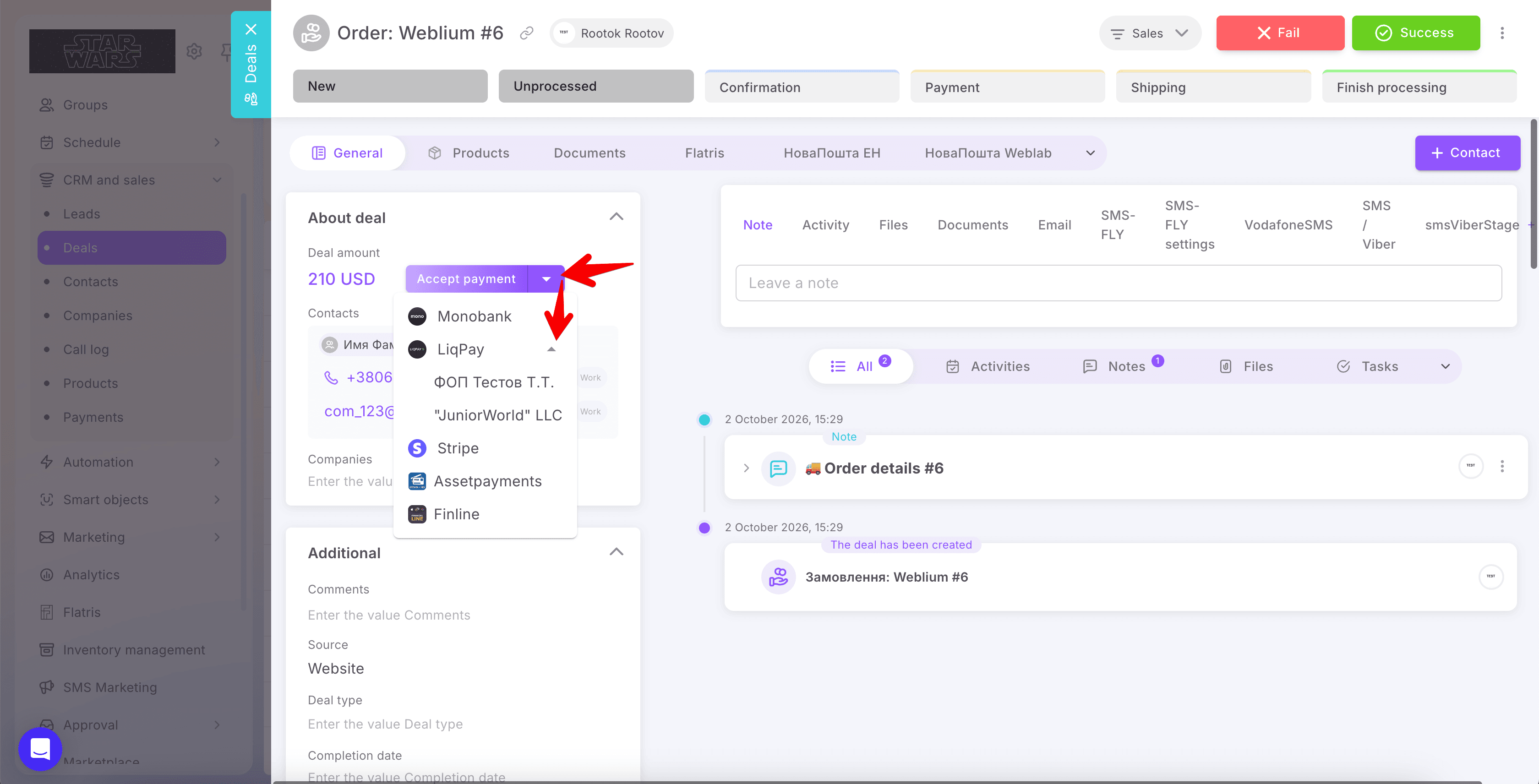This screenshot has height=784, width=1539.
Task: Copy the deal link via chain icon
Action: 526,33
